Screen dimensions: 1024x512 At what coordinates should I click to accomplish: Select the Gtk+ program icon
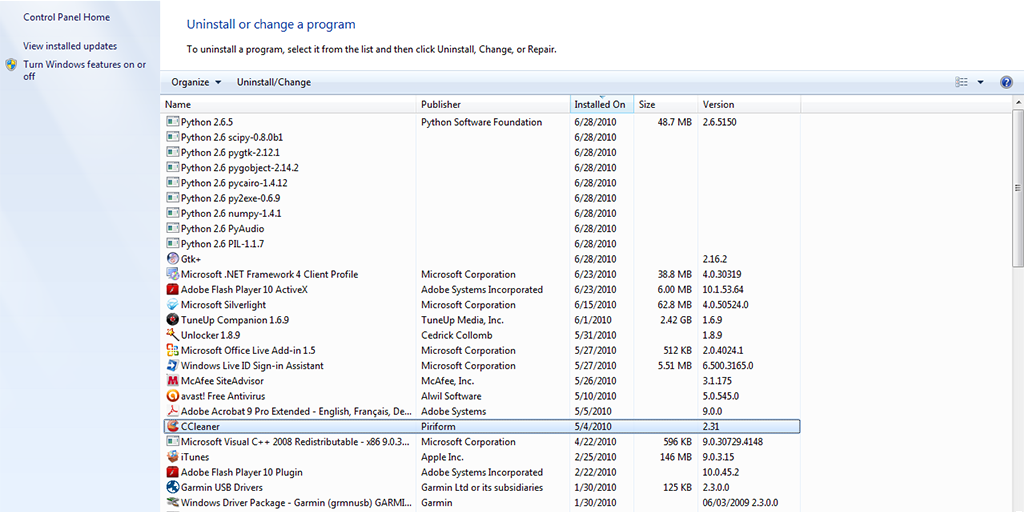click(x=172, y=259)
